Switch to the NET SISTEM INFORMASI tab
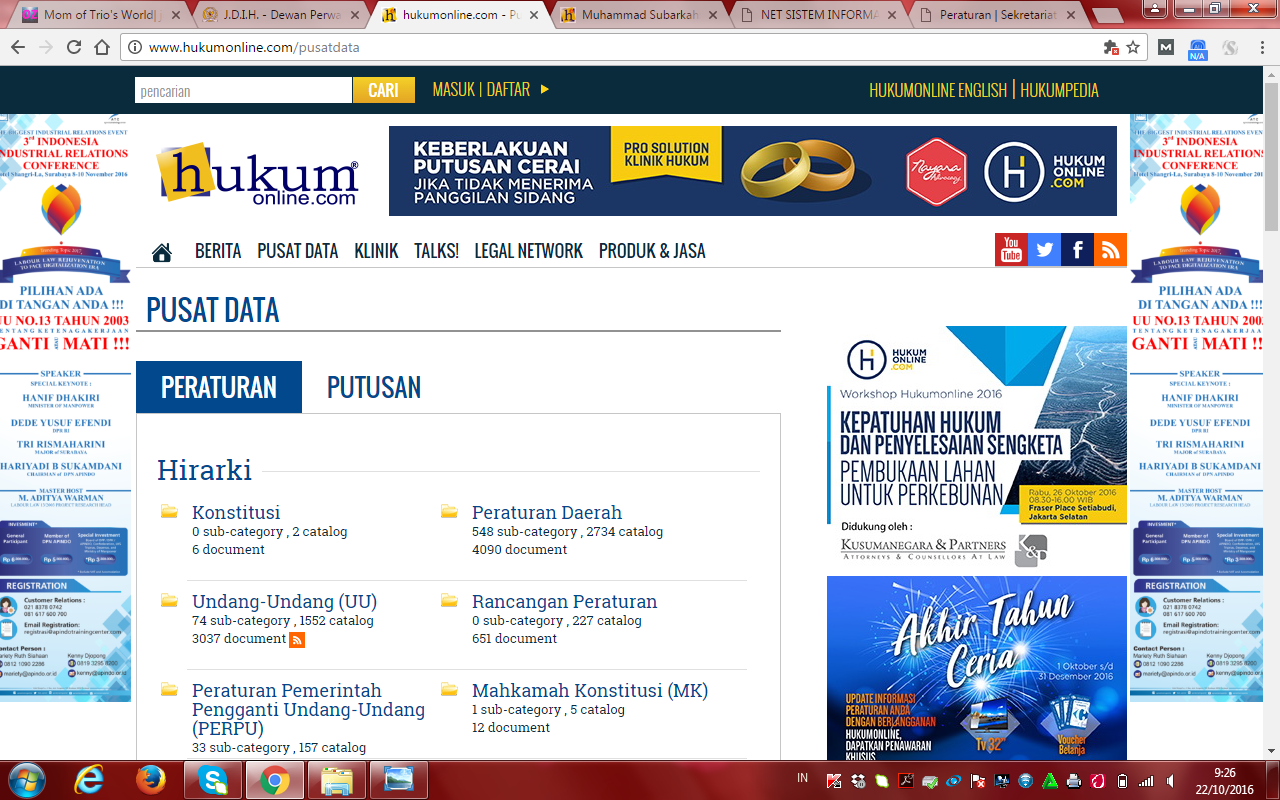The height and width of the screenshot is (800, 1280). pos(820,15)
